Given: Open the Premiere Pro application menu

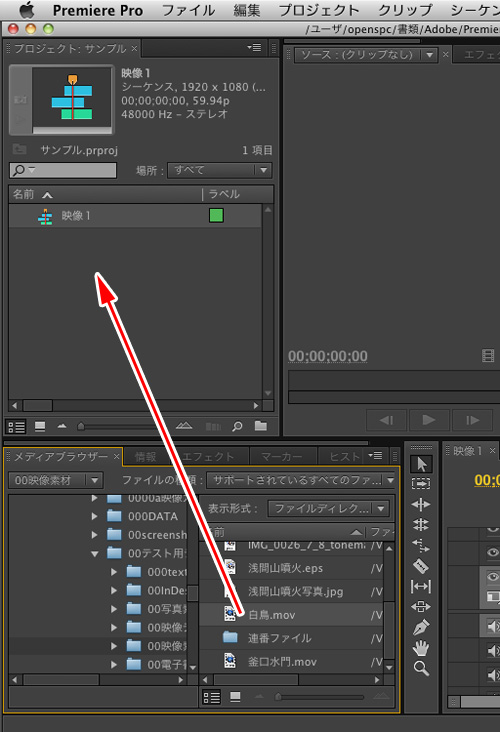Looking at the screenshot, I should tap(98, 10).
